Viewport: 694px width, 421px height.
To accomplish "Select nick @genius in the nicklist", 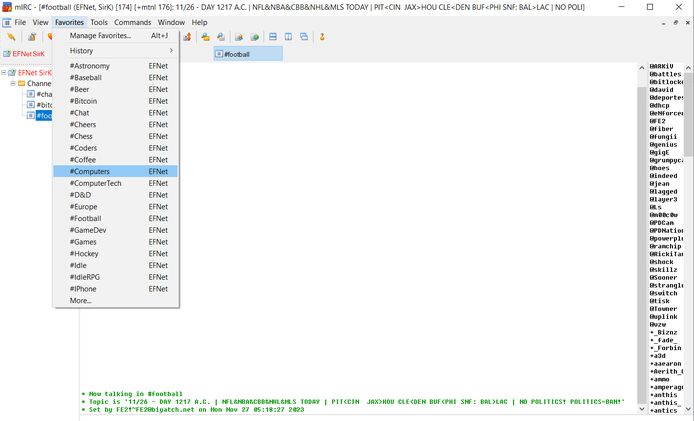I will 663,145.
